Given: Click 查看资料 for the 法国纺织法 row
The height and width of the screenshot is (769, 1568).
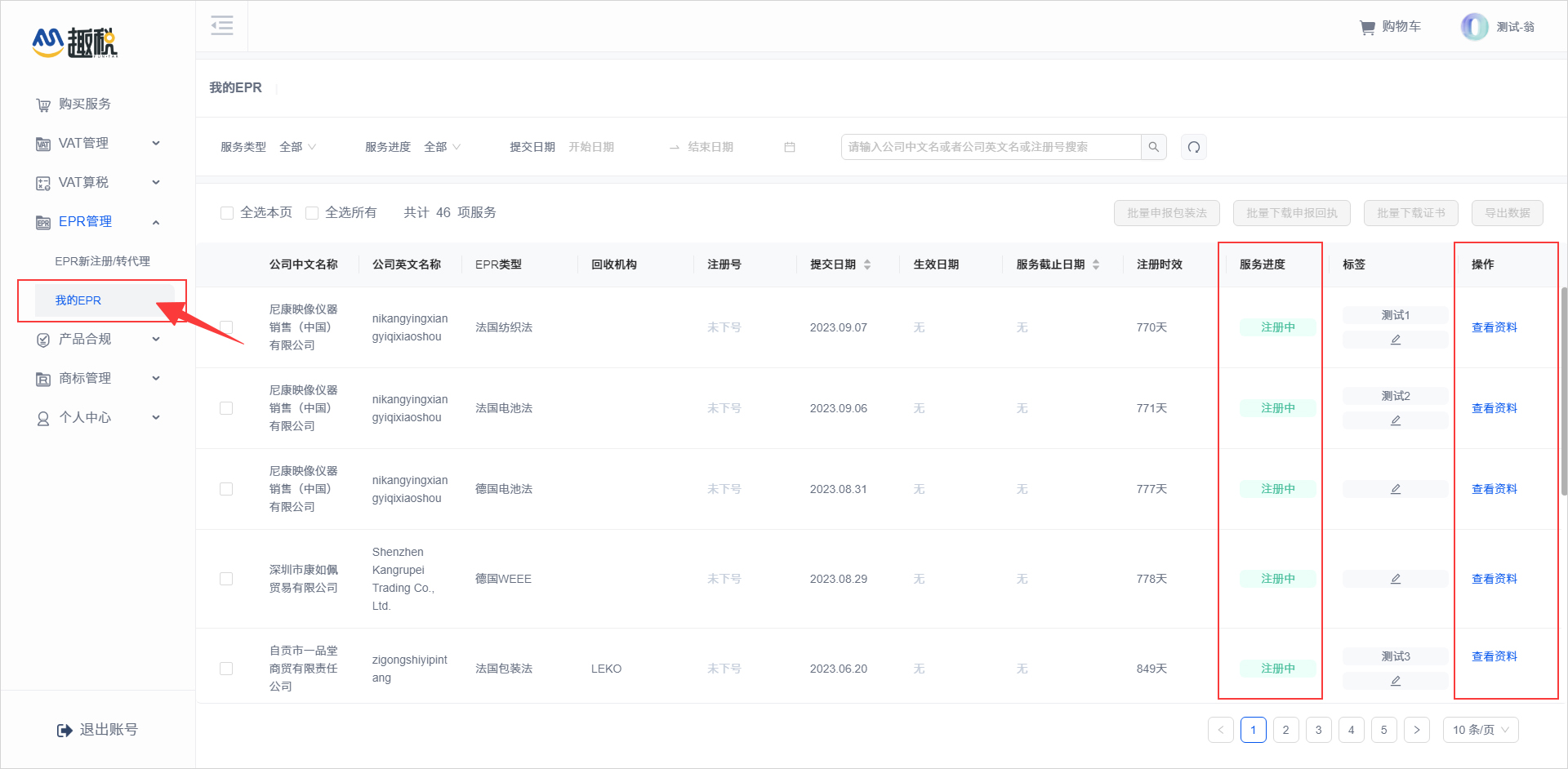Looking at the screenshot, I should click(x=1494, y=327).
